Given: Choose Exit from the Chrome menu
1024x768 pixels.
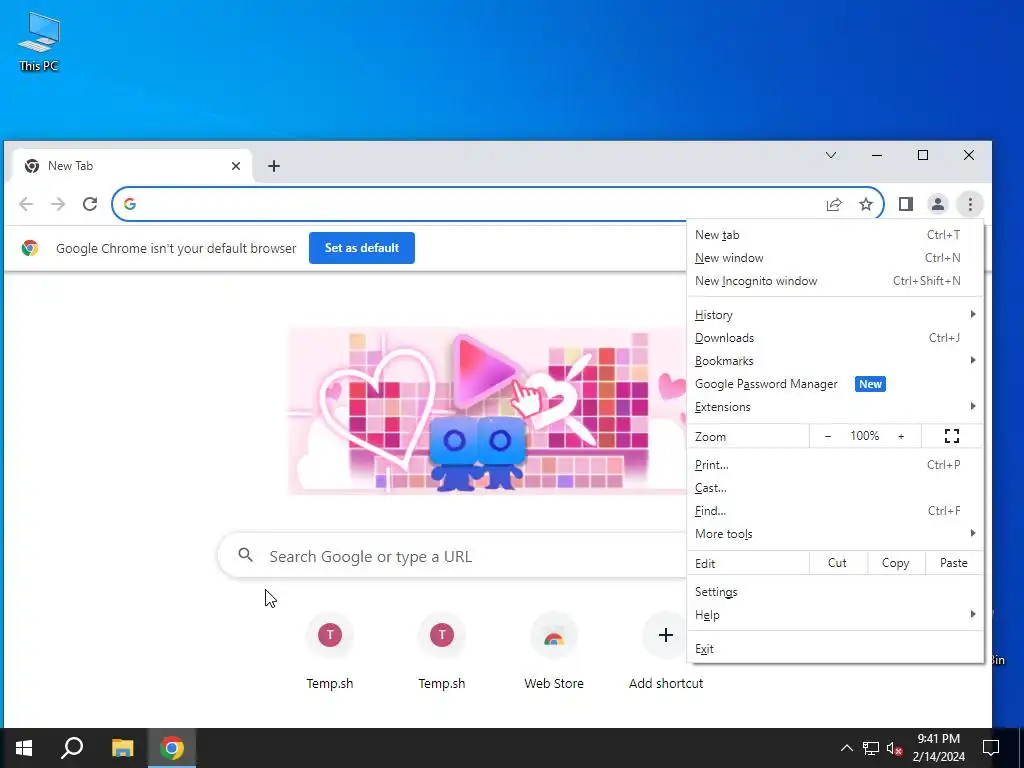Looking at the screenshot, I should coord(835,649).
